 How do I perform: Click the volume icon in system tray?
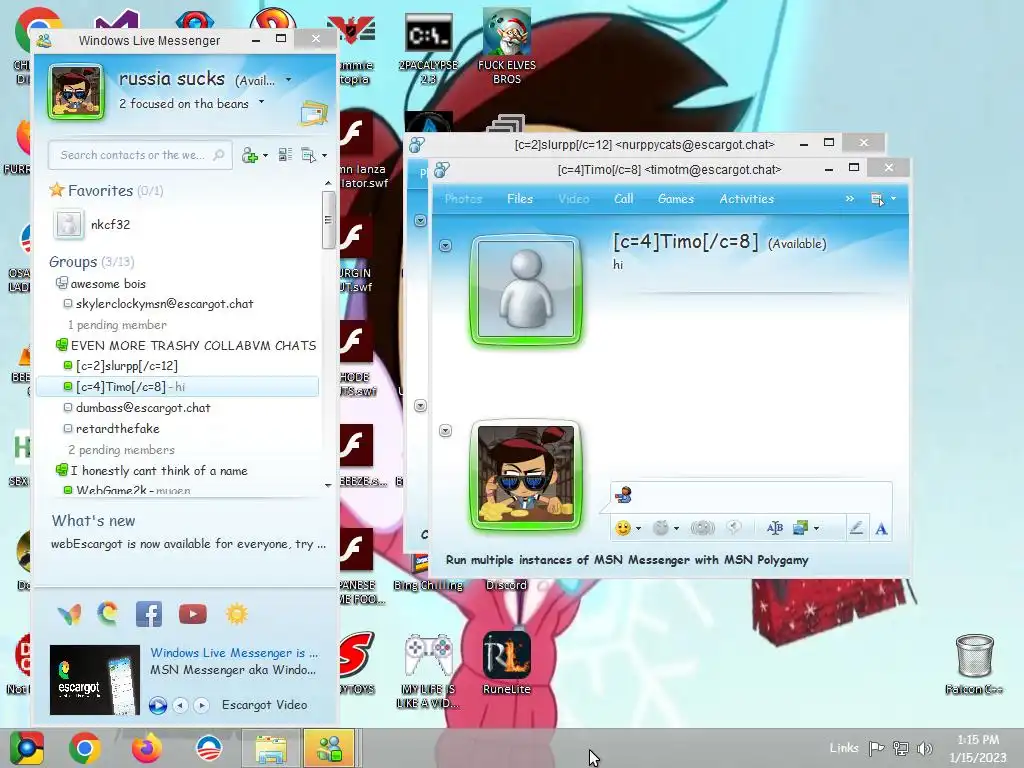[924, 748]
